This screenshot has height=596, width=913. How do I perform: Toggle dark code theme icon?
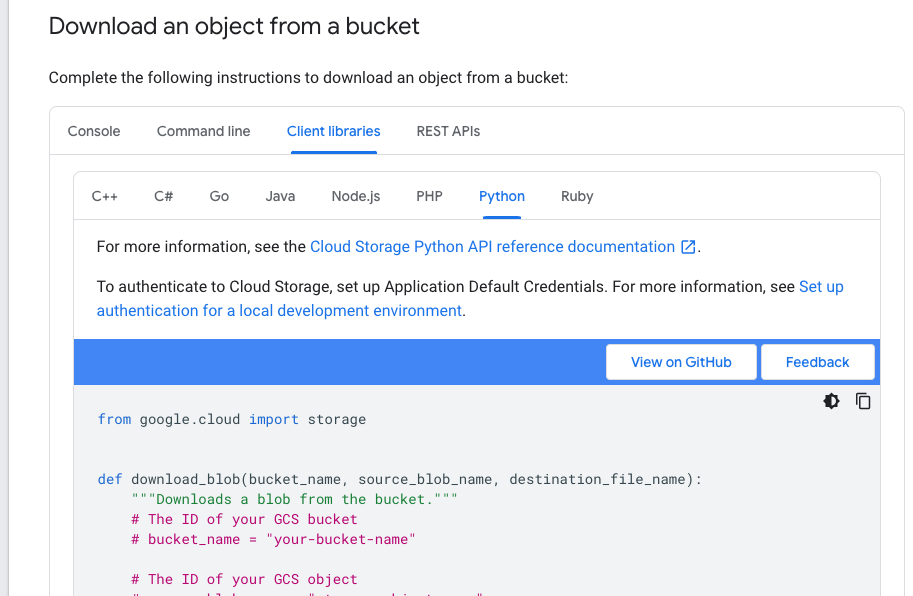[831, 401]
